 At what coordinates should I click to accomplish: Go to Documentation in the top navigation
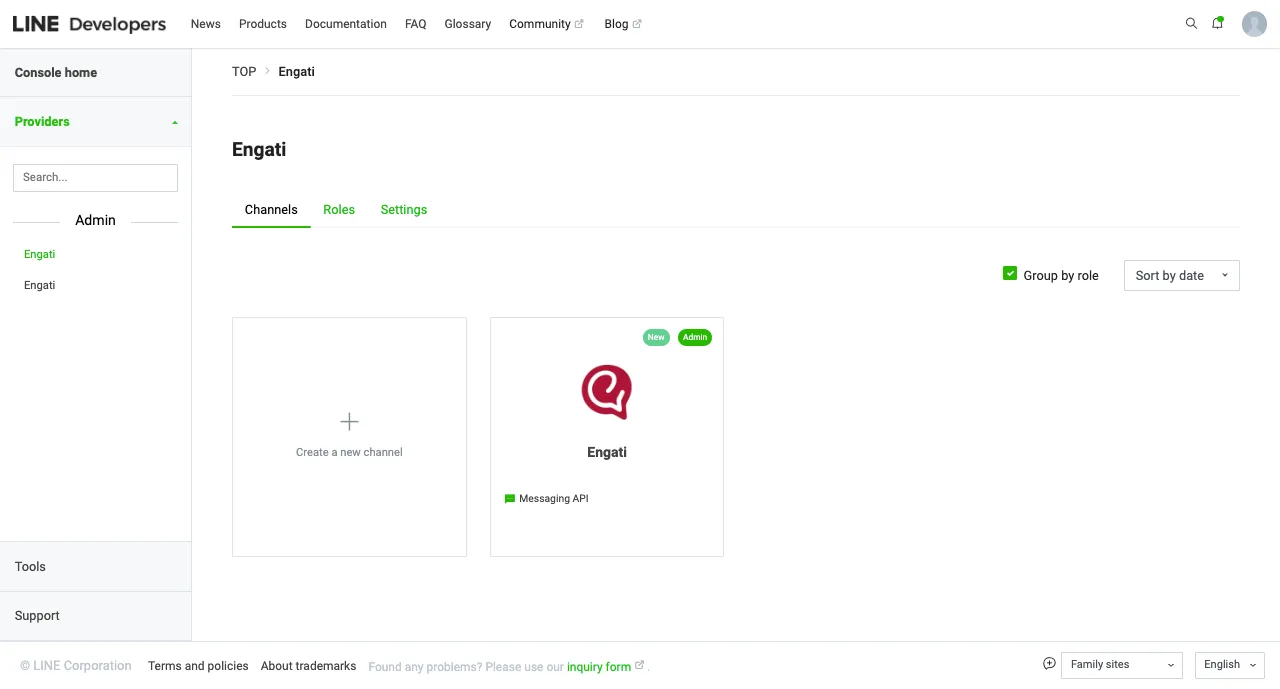pyautogui.click(x=346, y=24)
